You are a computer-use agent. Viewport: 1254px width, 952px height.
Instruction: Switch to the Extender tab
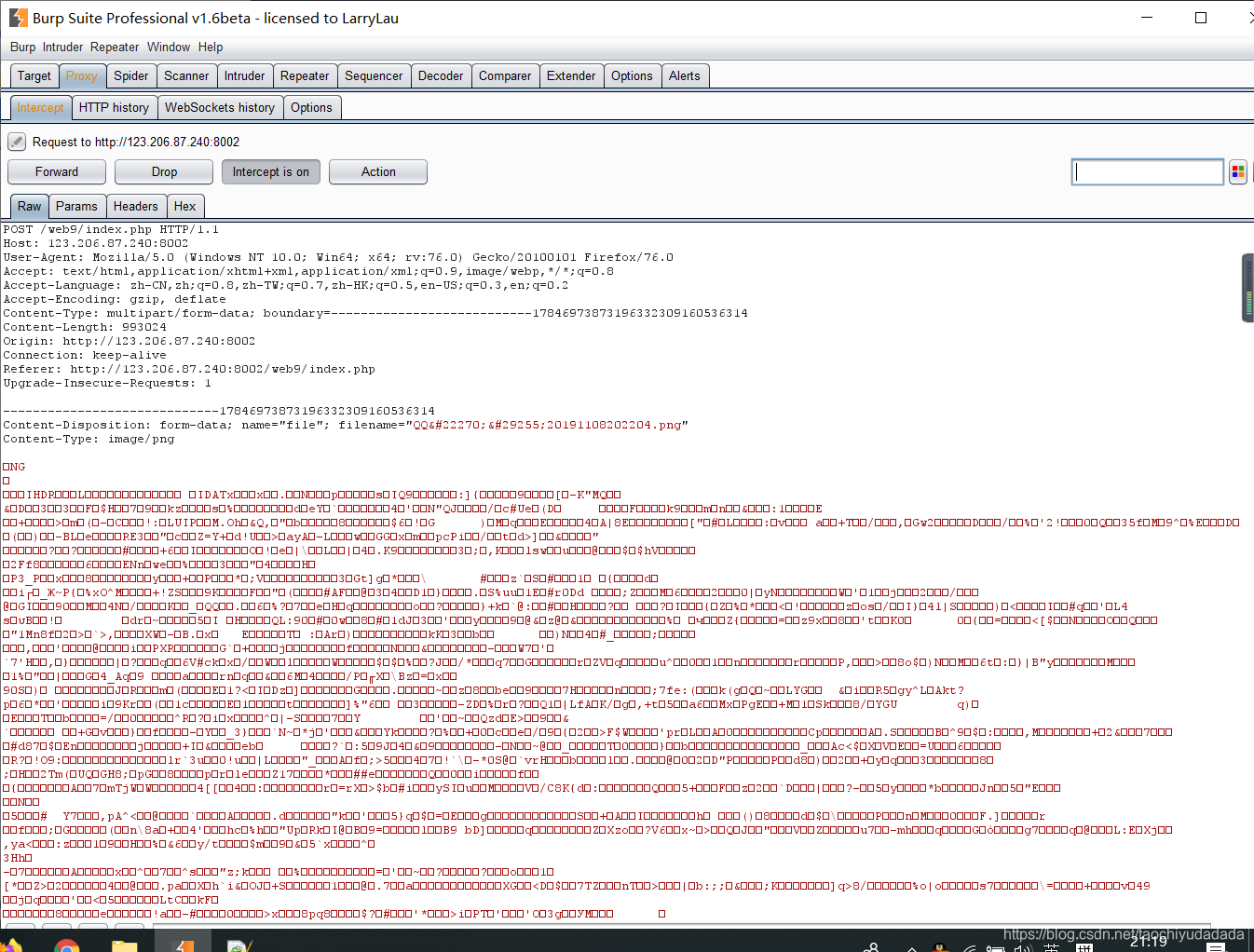coord(571,76)
